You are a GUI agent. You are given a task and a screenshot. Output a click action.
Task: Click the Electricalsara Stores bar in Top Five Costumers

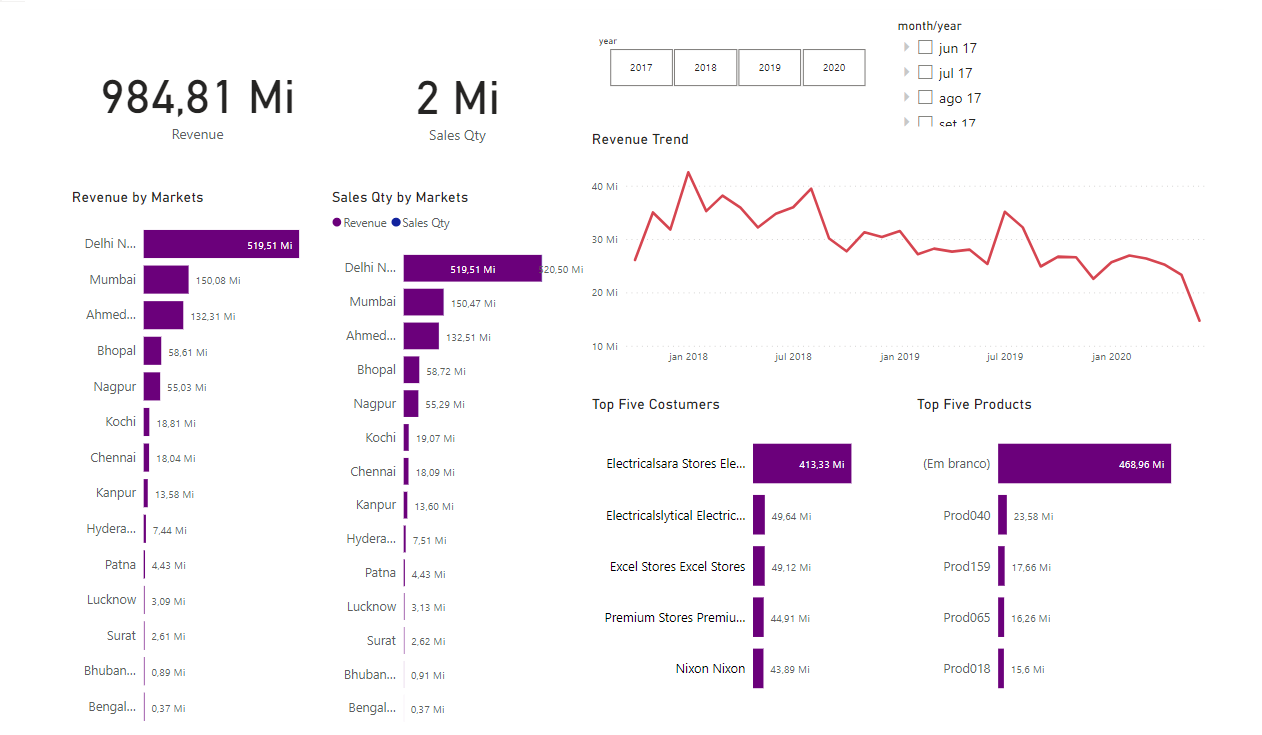801,463
